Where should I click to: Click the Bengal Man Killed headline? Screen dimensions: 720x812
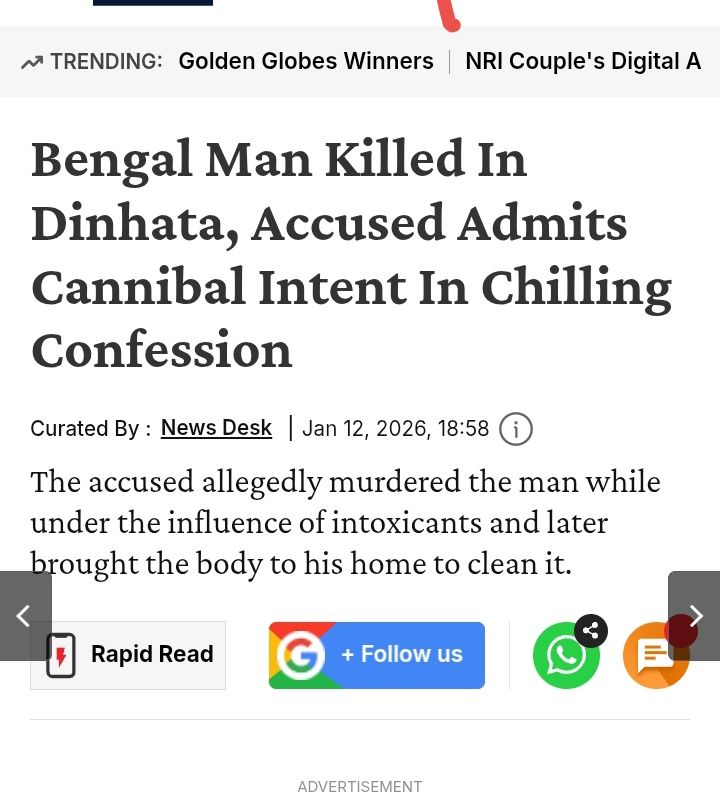[350, 254]
